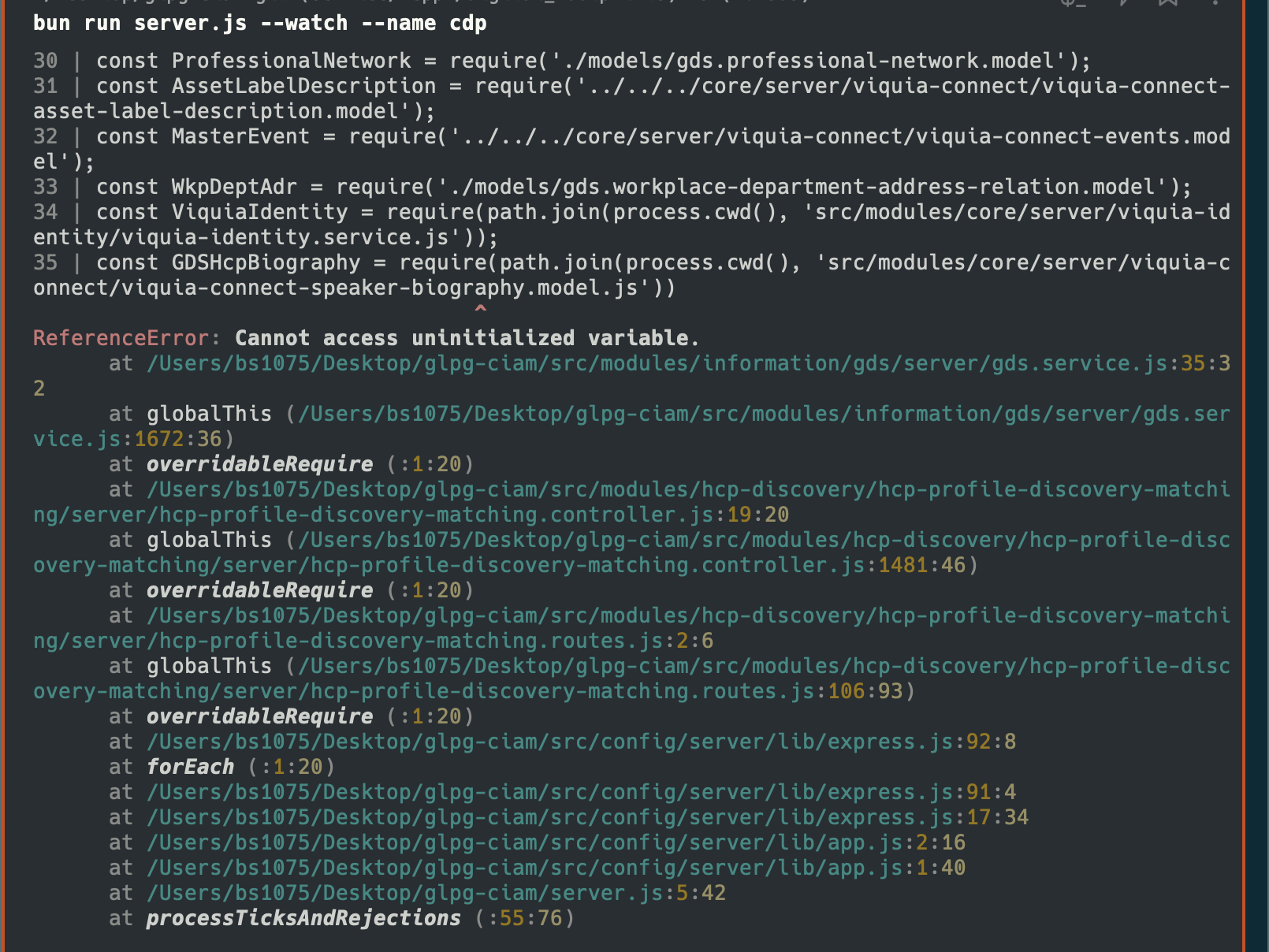Open app.js:2 from the stack trace
The height and width of the screenshot is (952, 1269).
(x=520, y=842)
